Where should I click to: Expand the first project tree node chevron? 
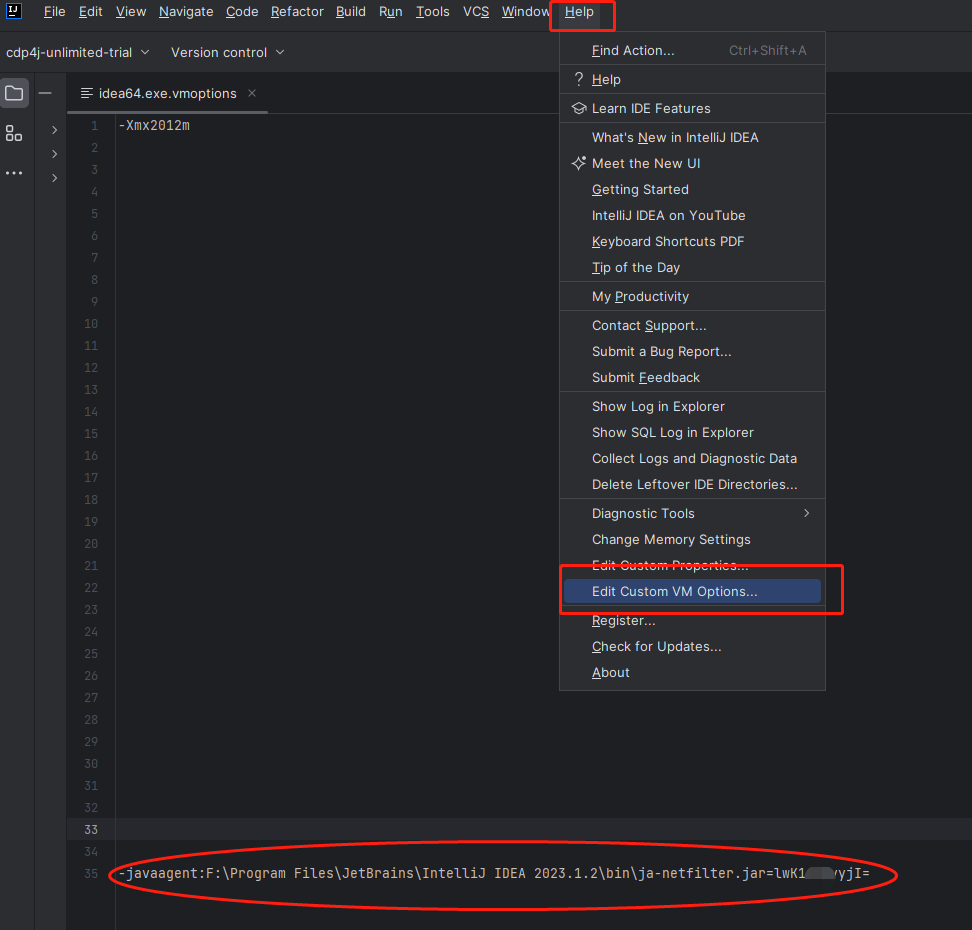55,130
